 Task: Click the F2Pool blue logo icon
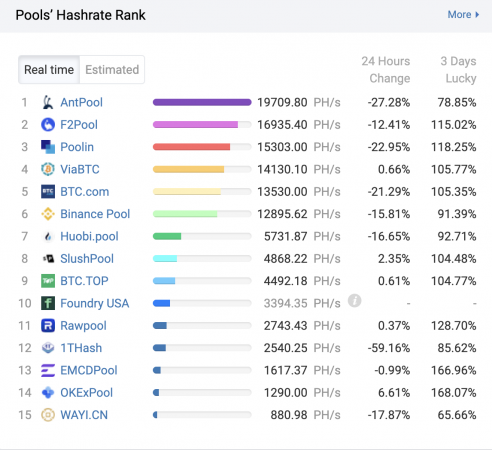48,125
